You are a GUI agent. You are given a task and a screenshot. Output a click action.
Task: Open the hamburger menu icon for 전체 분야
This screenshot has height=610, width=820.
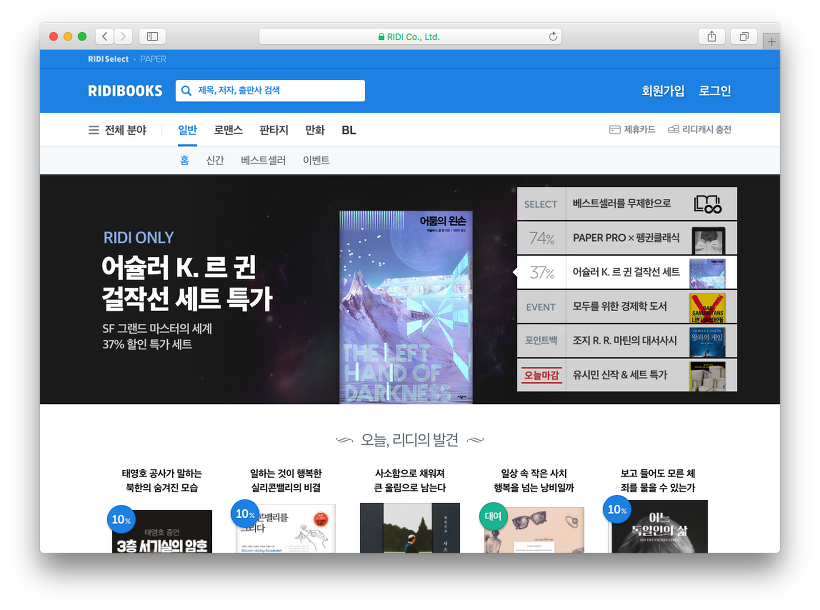point(94,130)
